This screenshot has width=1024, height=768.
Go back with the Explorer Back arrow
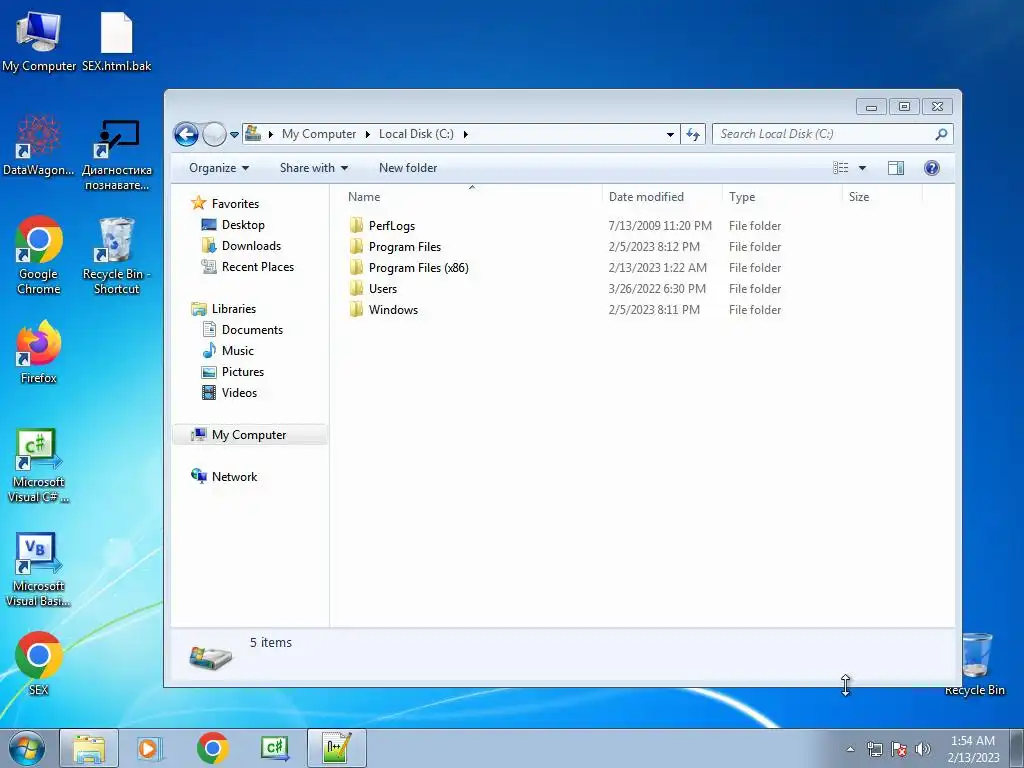tap(186, 135)
